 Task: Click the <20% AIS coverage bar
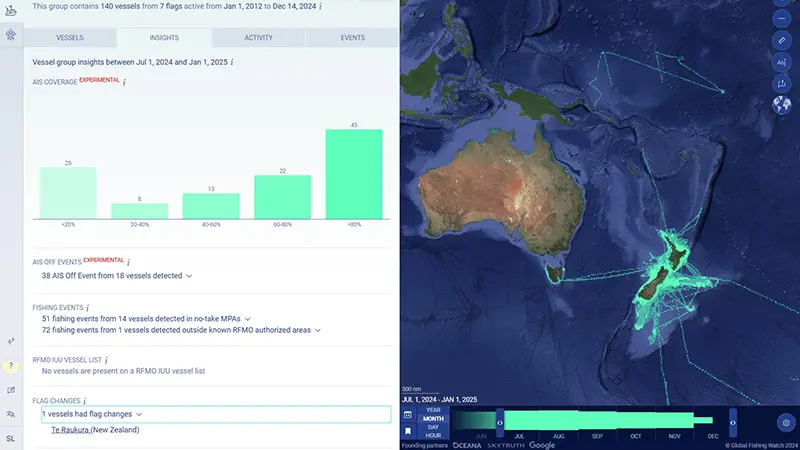point(68,193)
